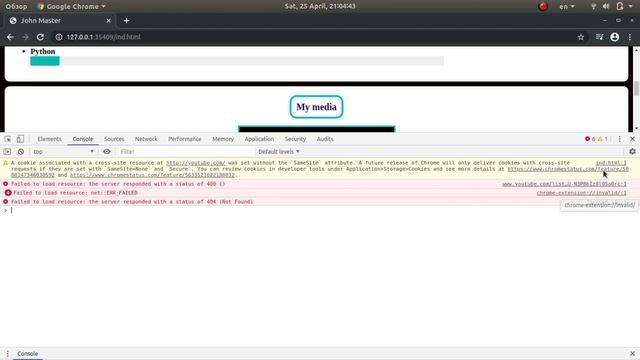Image resolution: width=640 pixels, height=360 pixels.
Task: Open console settings gear
Action: coord(632,151)
